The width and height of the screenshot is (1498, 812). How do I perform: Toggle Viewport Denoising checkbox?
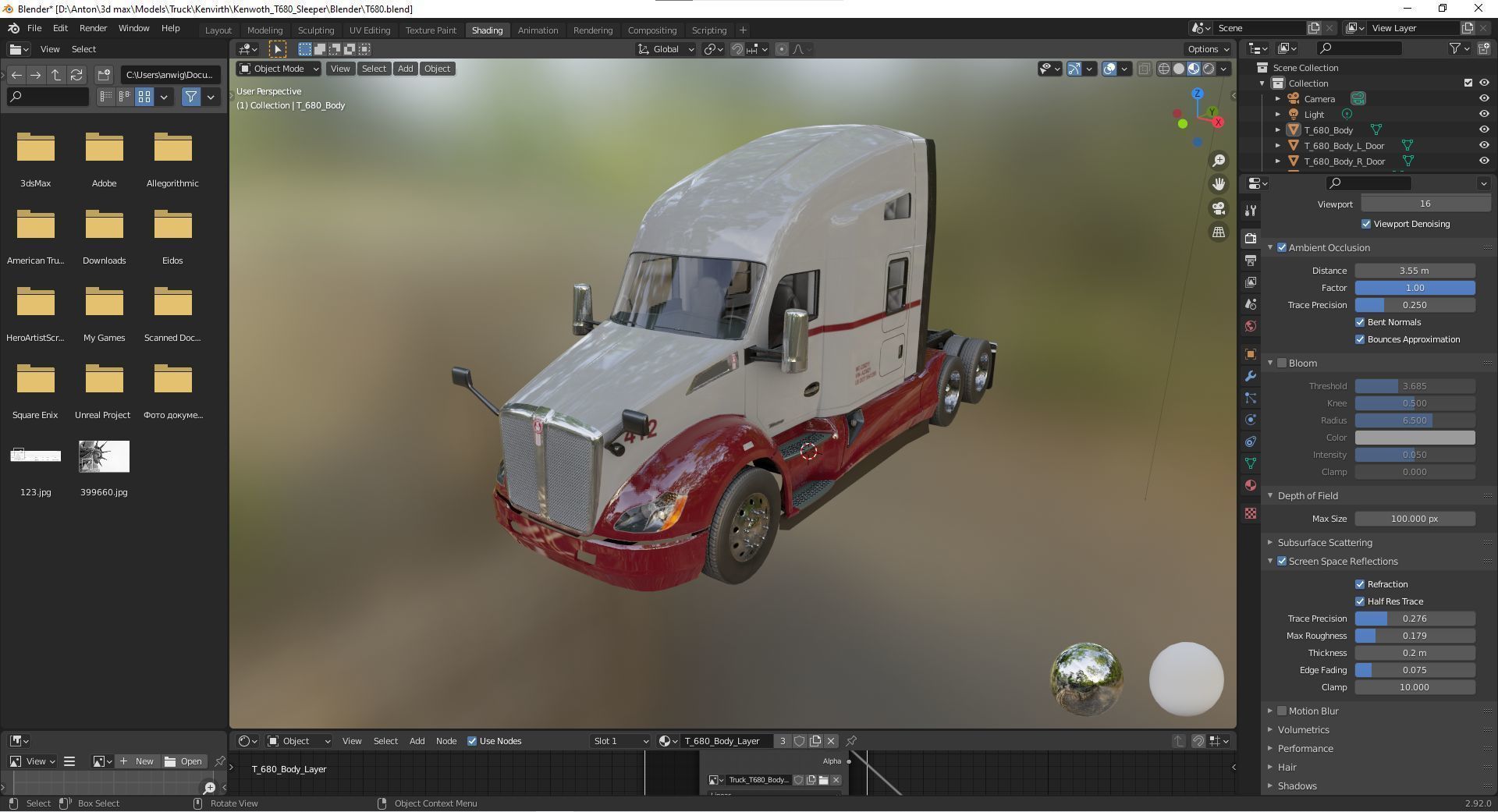coord(1366,224)
